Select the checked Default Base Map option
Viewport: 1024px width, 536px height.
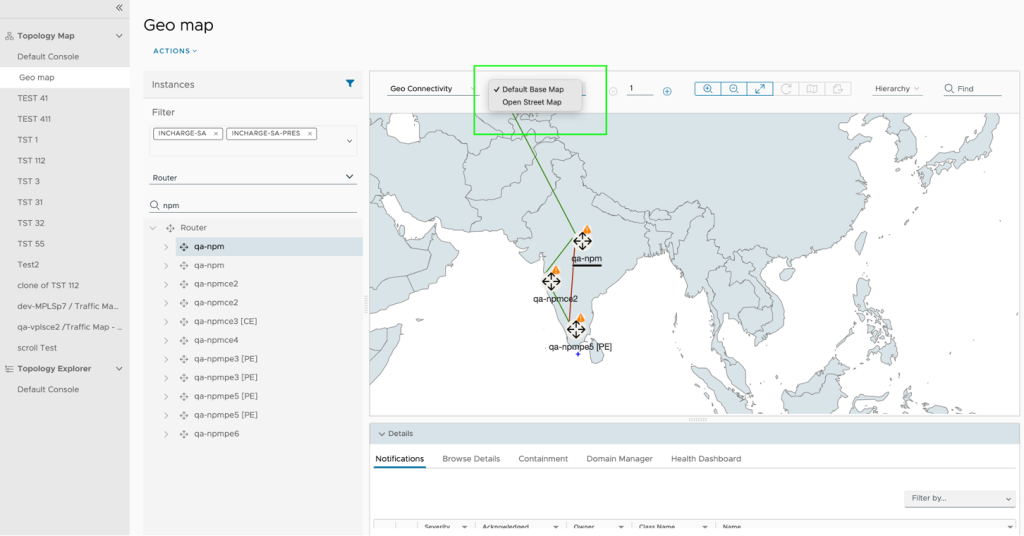(x=532, y=89)
